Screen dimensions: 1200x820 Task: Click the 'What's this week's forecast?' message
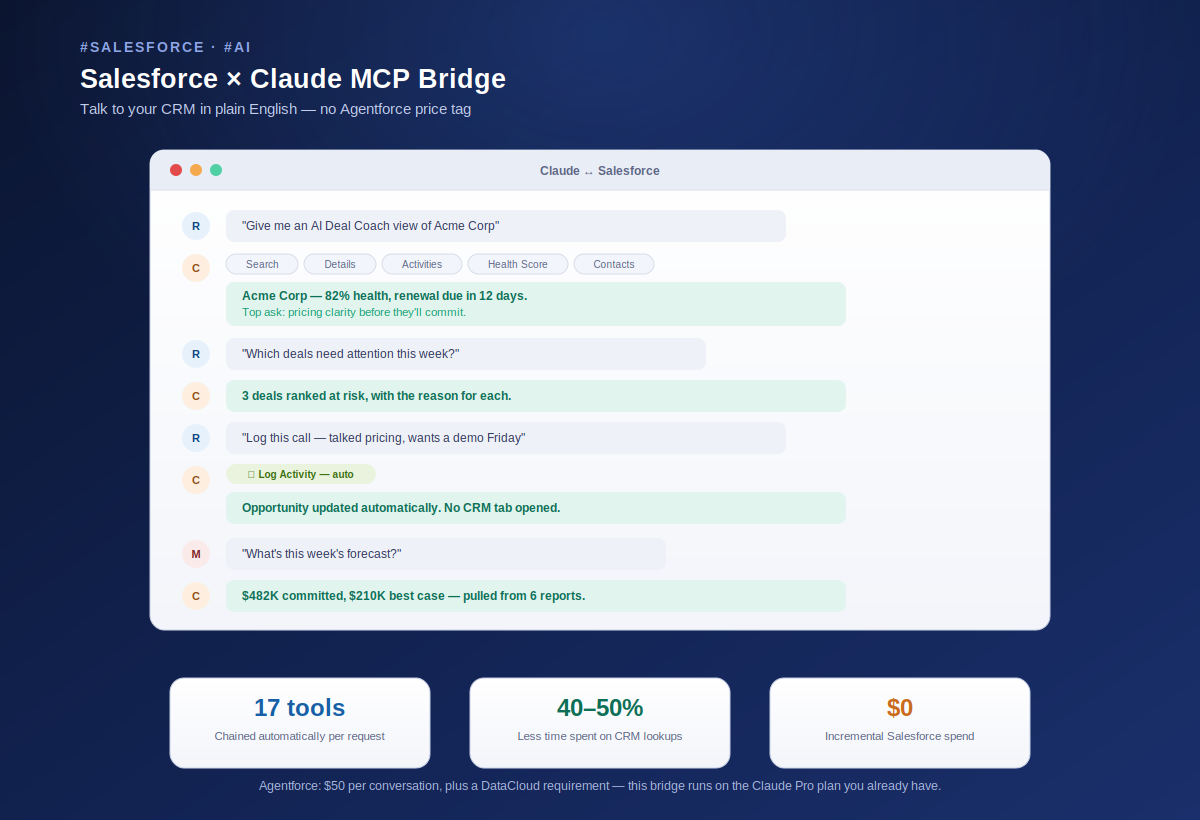[446, 554]
